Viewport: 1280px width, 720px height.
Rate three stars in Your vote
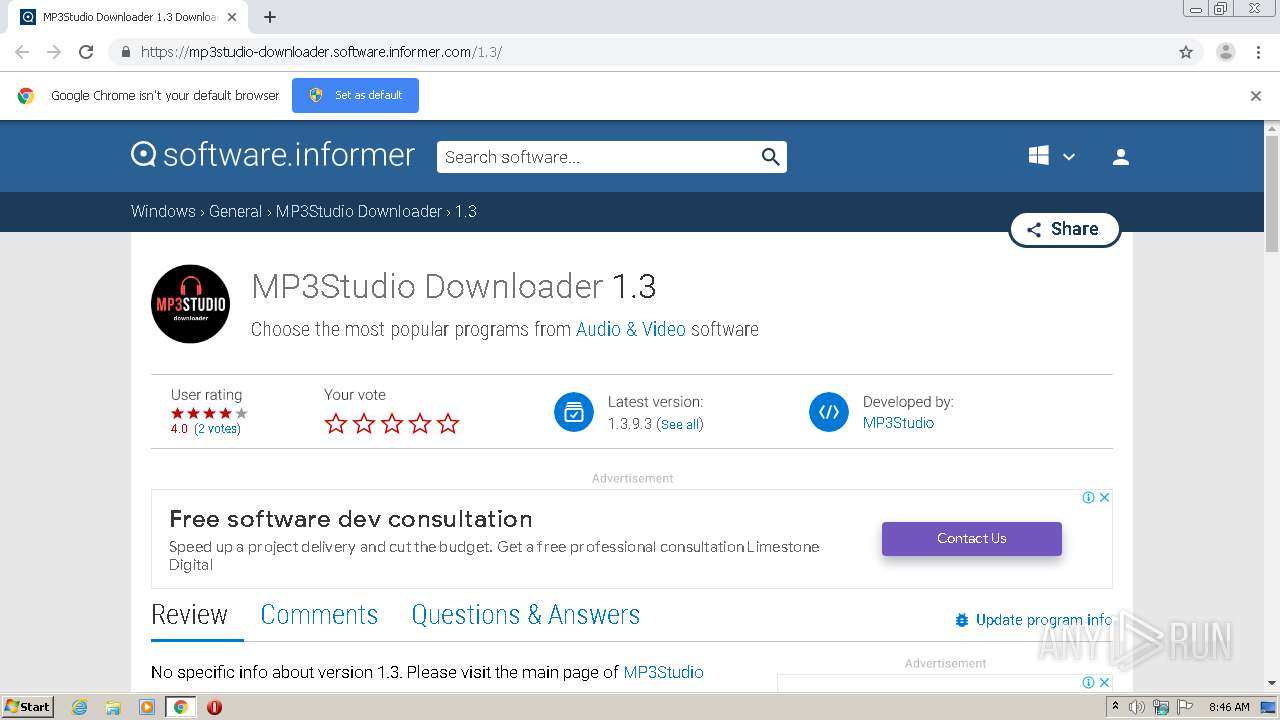392,424
